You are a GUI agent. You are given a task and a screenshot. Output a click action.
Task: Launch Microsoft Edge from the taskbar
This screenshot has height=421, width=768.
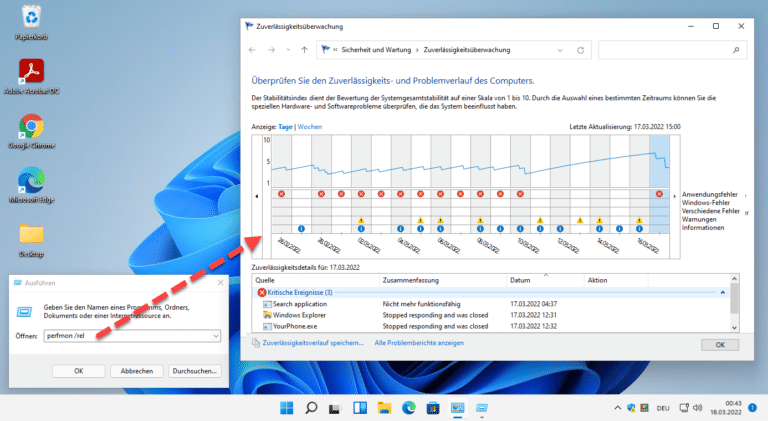(409, 408)
